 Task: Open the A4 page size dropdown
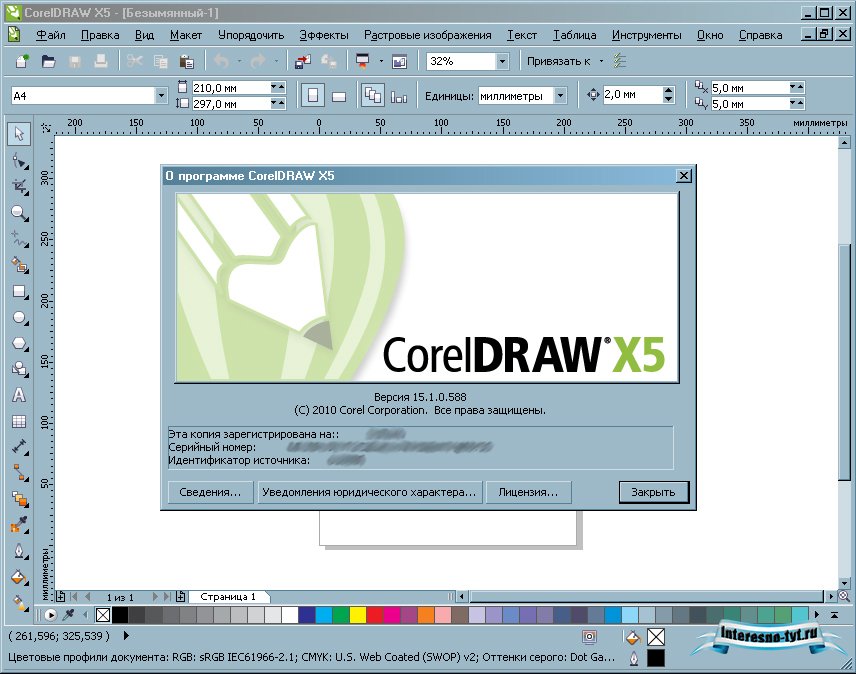[x=161, y=96]
